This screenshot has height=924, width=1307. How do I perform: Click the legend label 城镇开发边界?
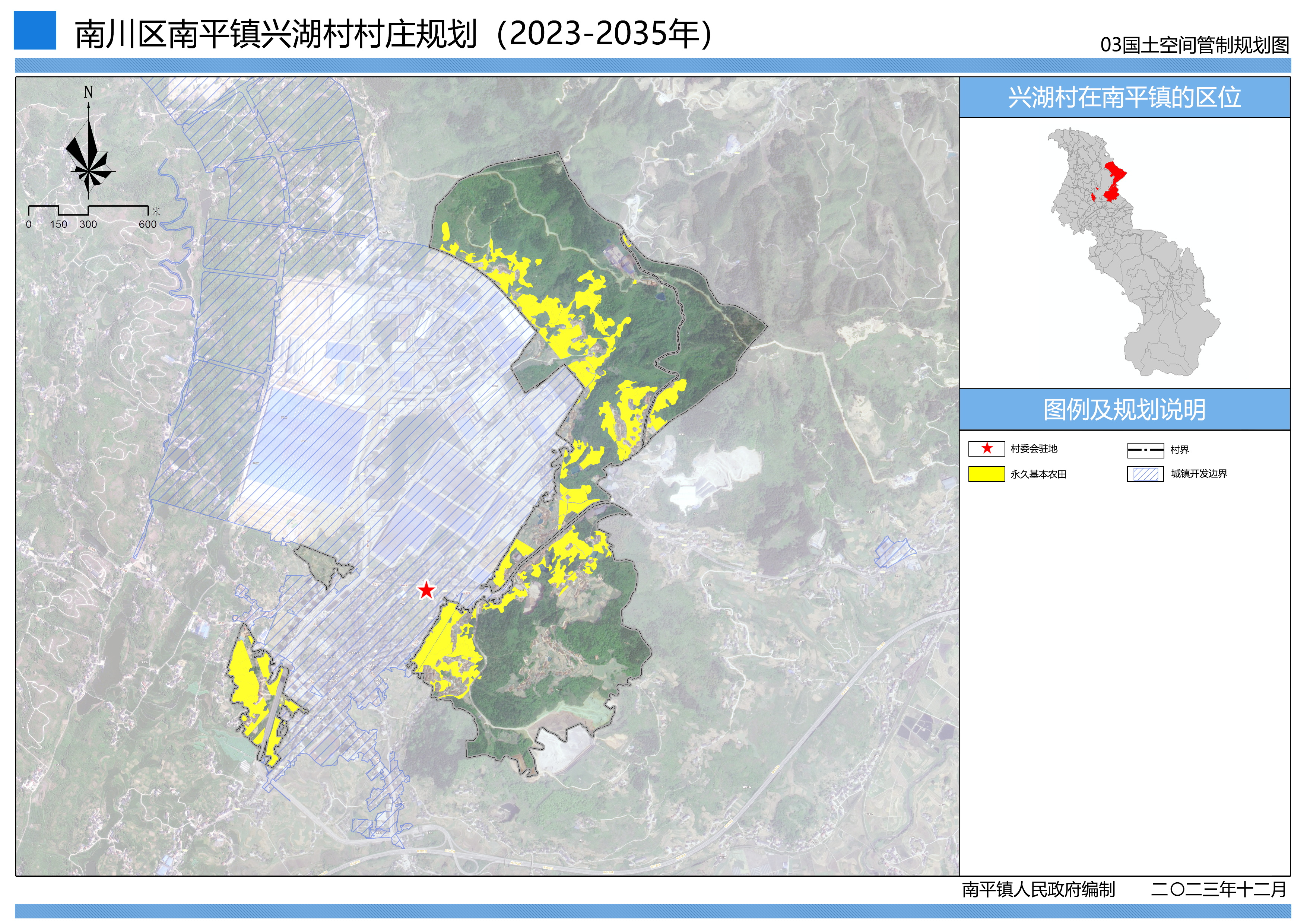tap(1199, 474)
